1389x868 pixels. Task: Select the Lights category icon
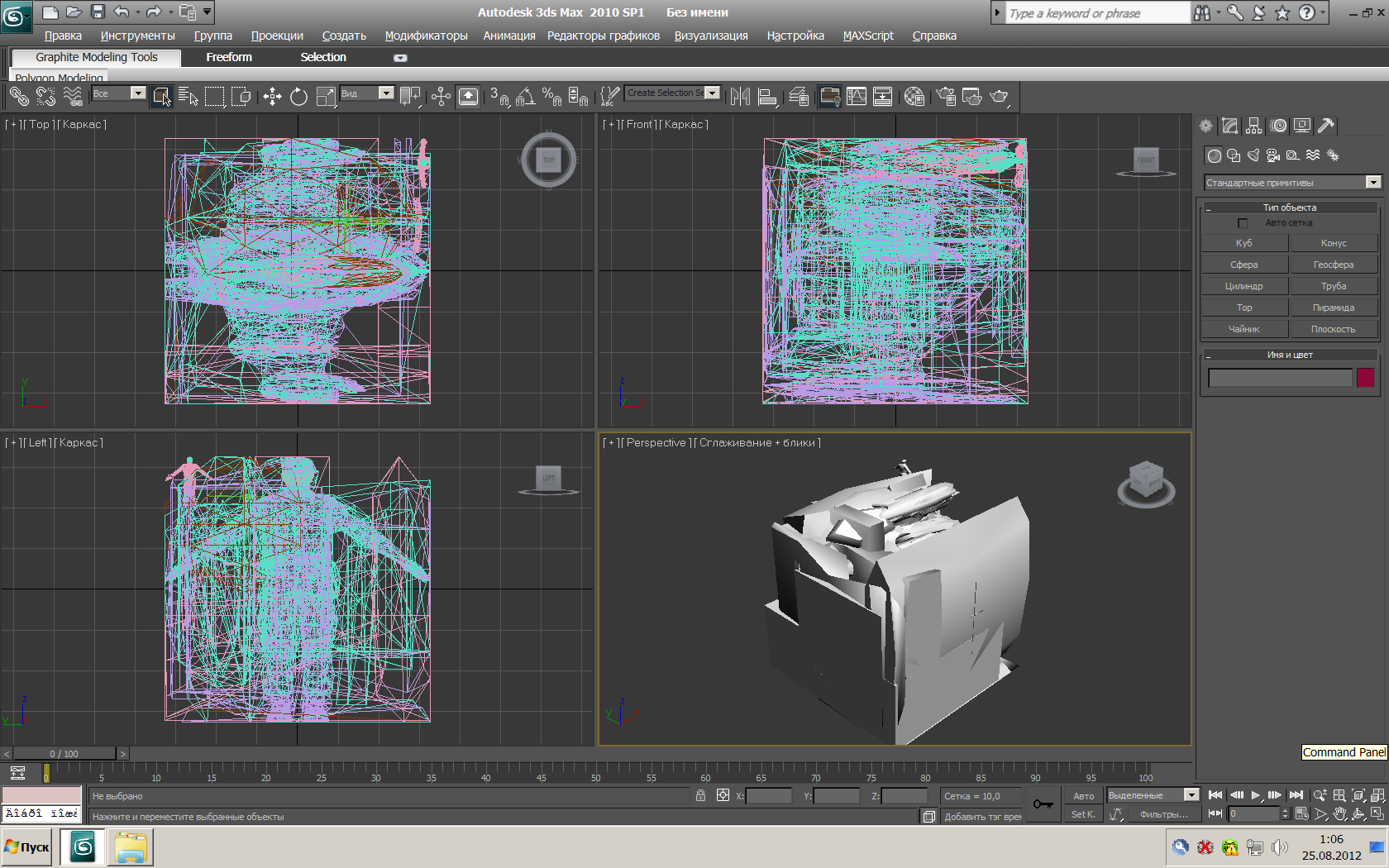(1253, 155)
